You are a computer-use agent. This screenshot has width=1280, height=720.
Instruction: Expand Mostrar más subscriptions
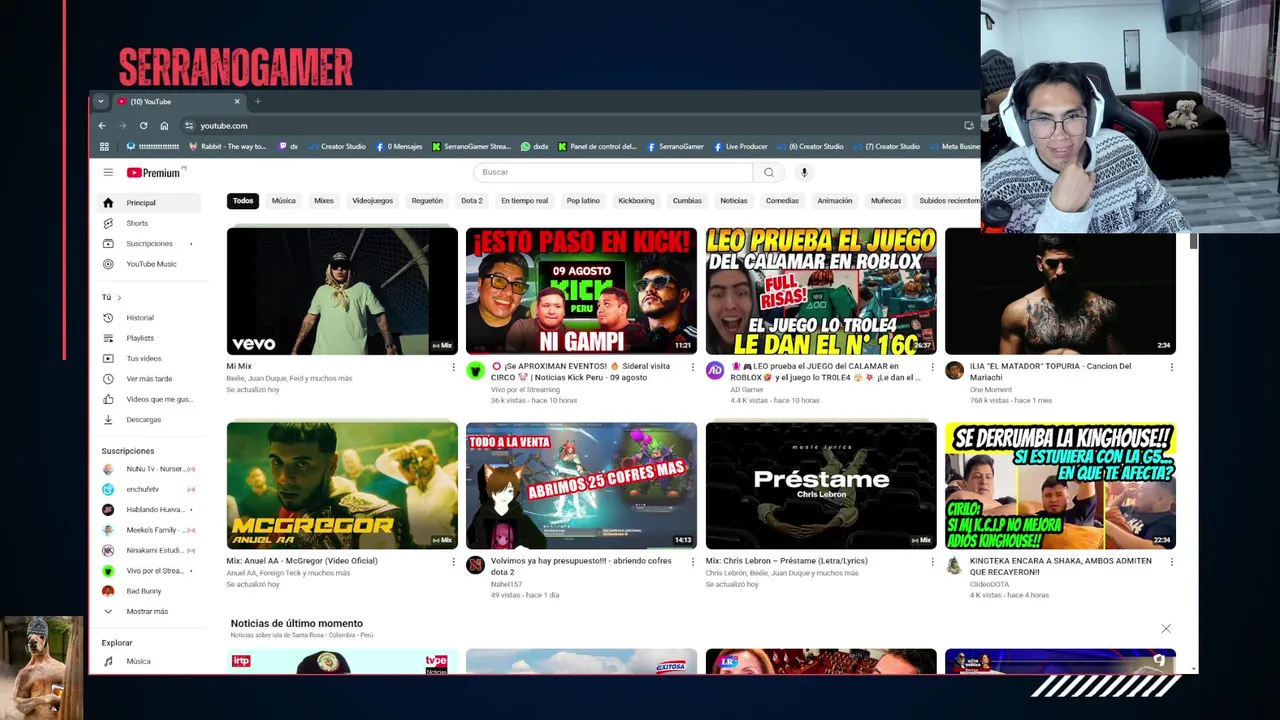tap(148, 611)
